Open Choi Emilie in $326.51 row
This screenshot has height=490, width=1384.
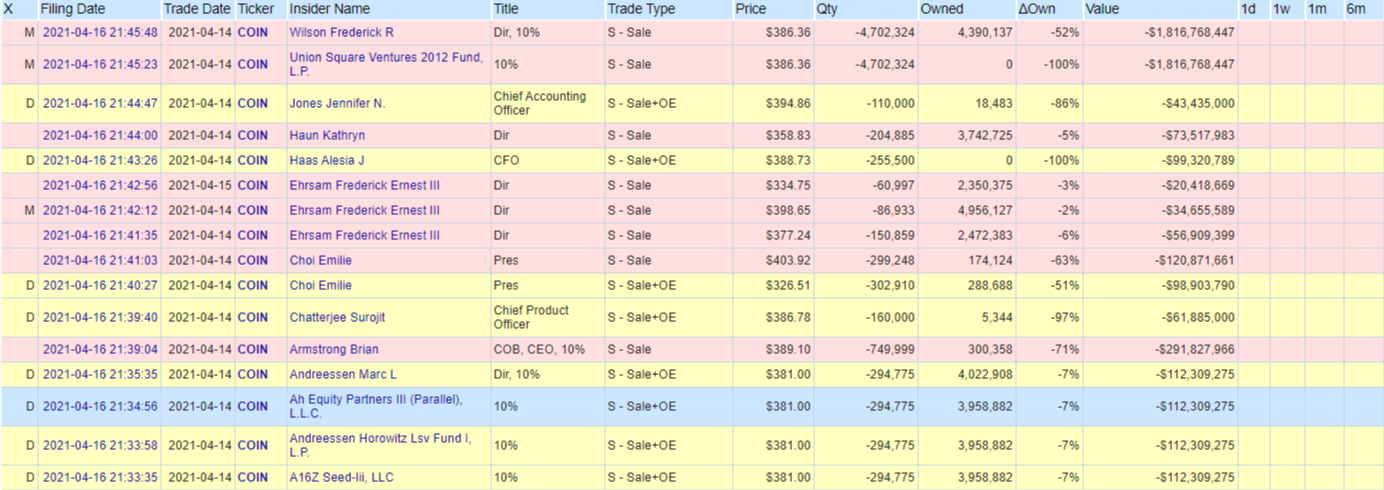point(321,285)
